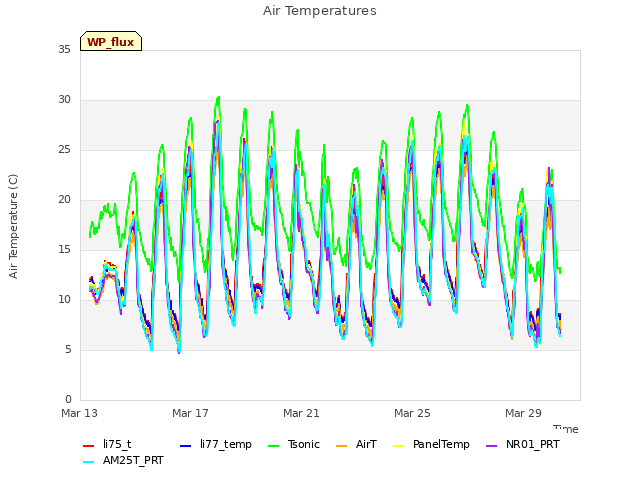The width and height of the screenshot is (640, 480).
Task: Click the Air Temperature (C) axis title
Action: pyautogui.click(x=13, y=226)
